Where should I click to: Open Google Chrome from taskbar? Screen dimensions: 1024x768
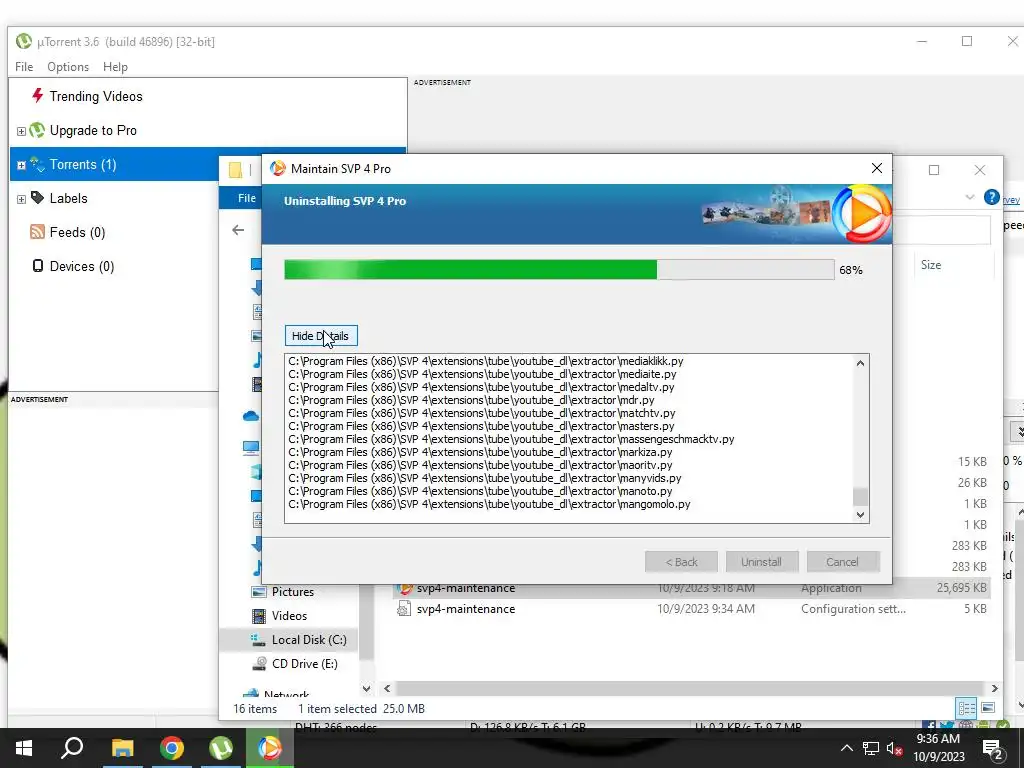pyautogui.click(x=172, y=748)
